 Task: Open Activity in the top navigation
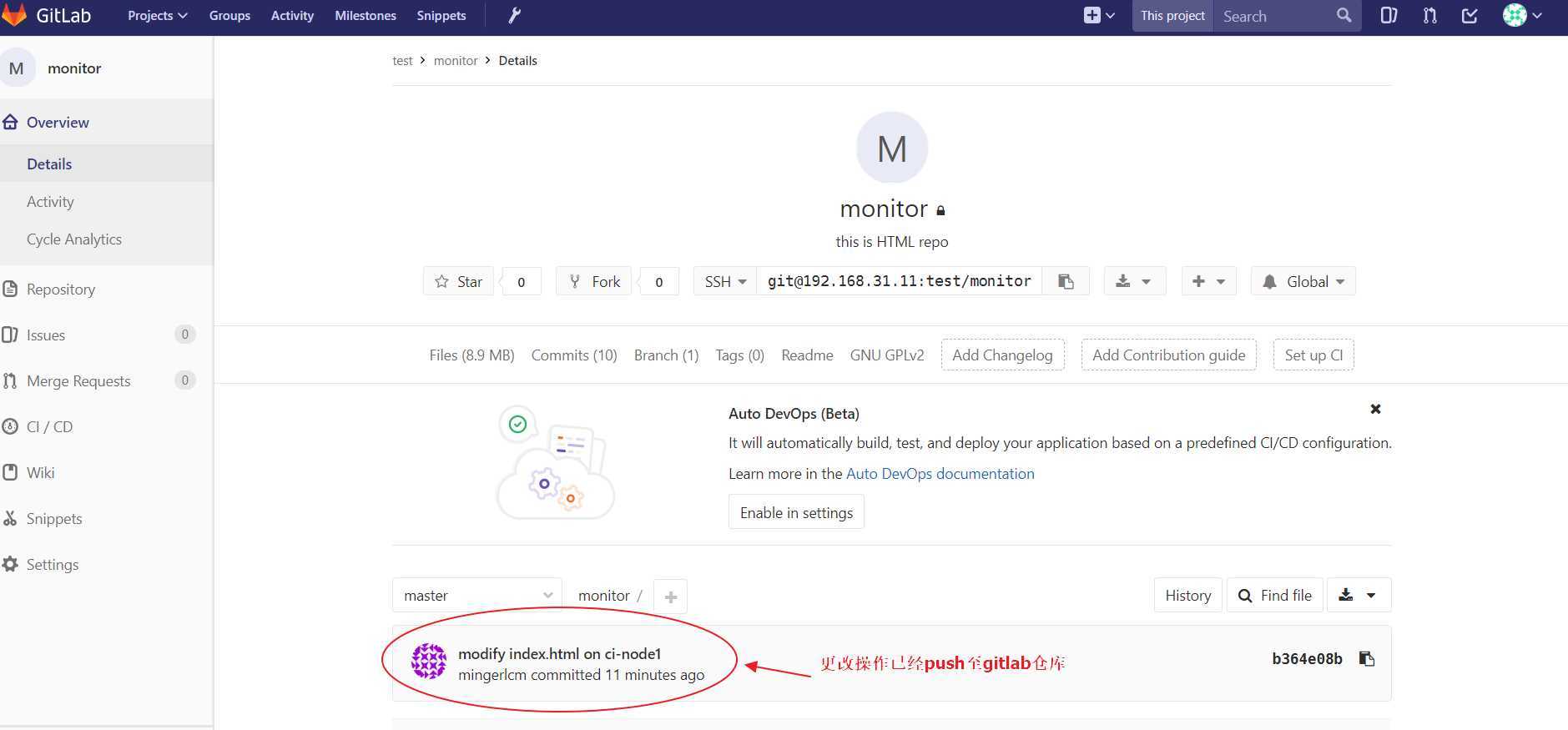[292, 15]
